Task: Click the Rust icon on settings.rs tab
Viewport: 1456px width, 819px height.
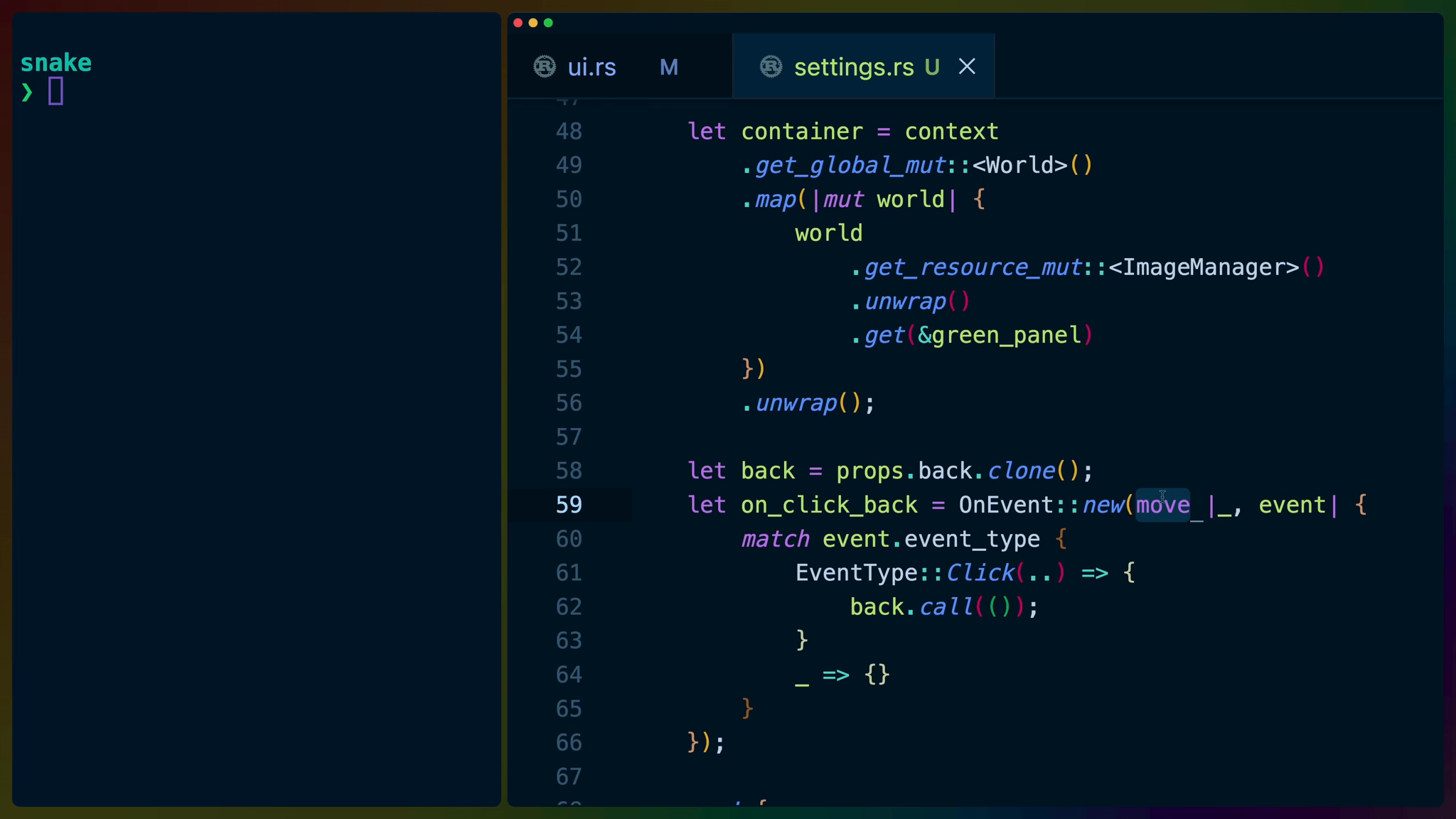Action: pos(771,67)
